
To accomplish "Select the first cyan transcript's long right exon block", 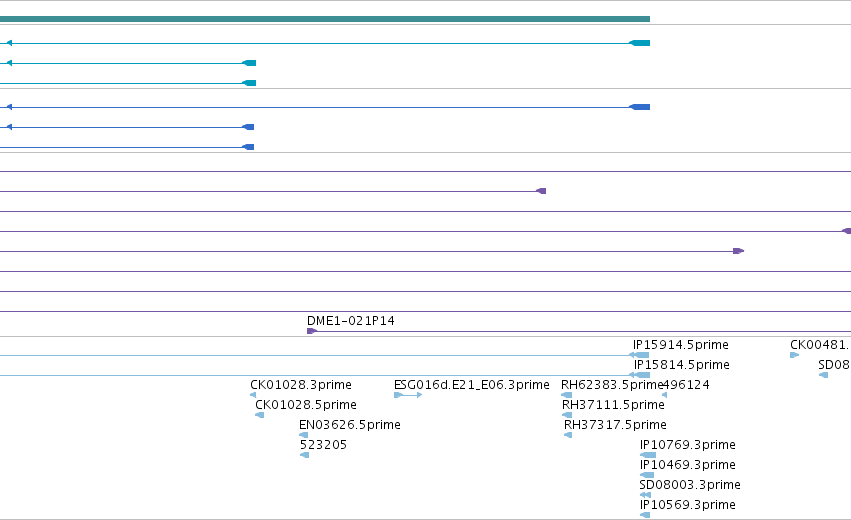I will coord(640,43).
